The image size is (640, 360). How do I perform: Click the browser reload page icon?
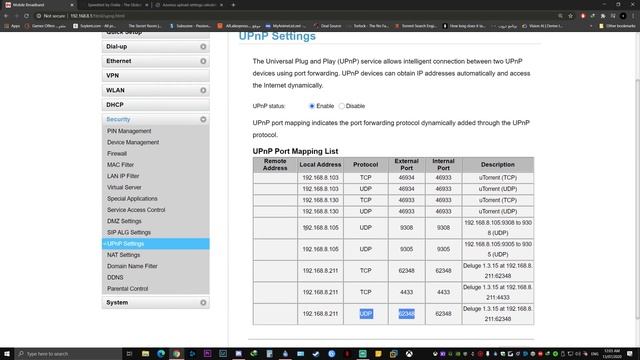pyautogui.click(x=27, y=16)
